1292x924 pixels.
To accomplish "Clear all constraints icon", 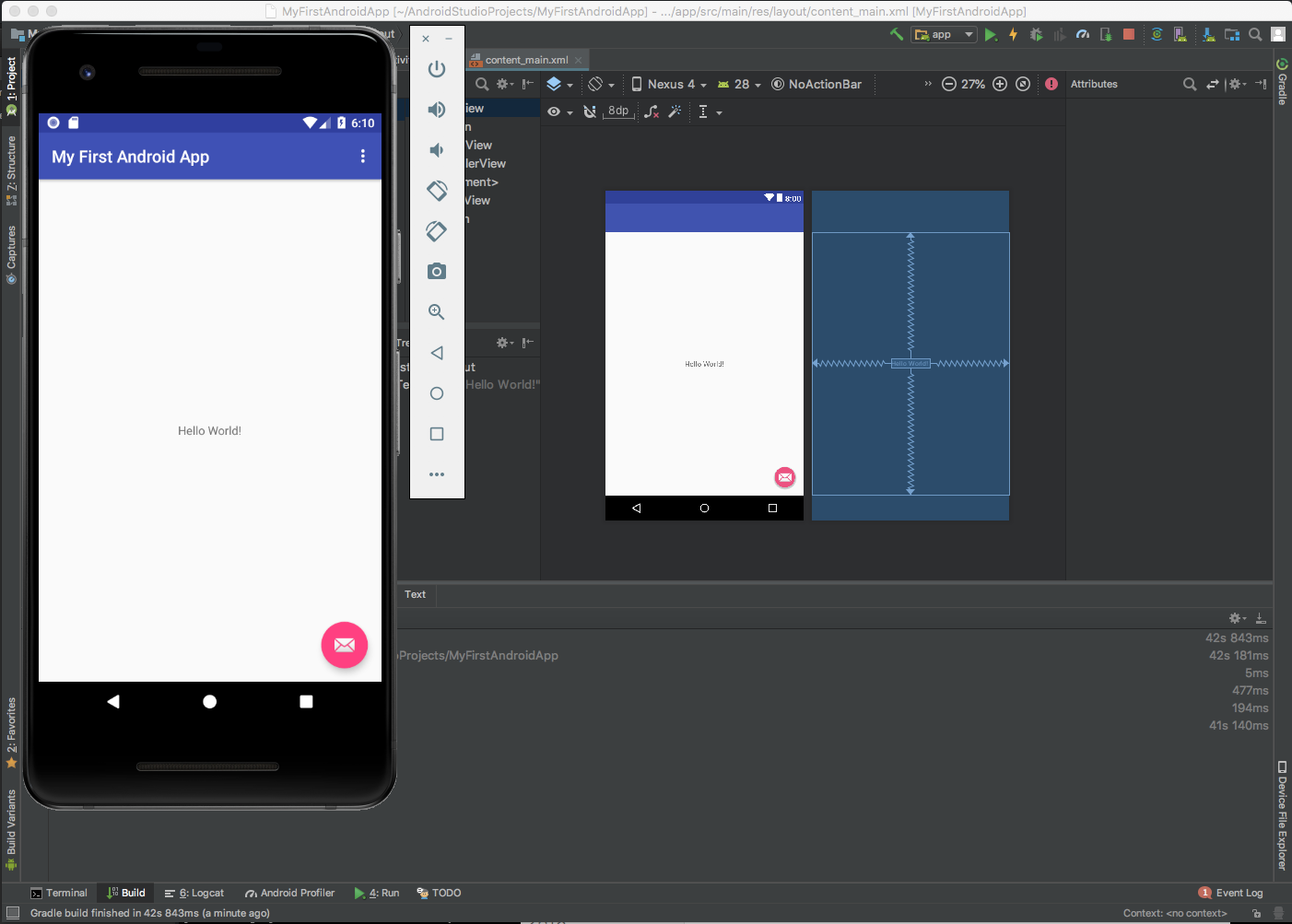I will (652, 111).
